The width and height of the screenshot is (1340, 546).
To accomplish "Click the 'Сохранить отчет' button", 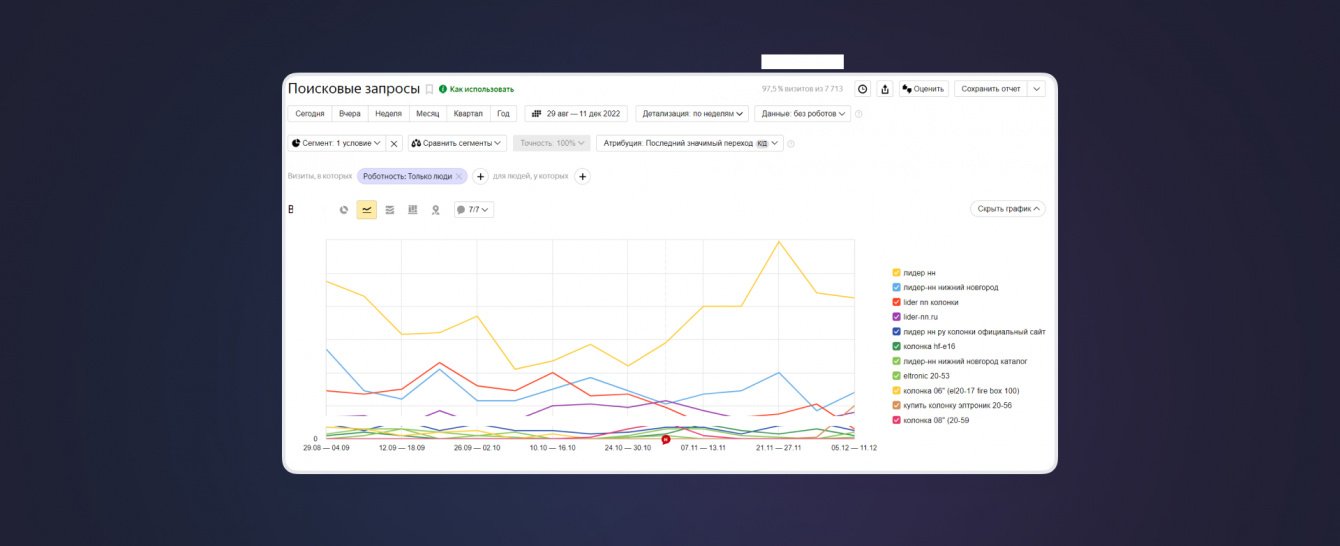I will click(990, 89).
